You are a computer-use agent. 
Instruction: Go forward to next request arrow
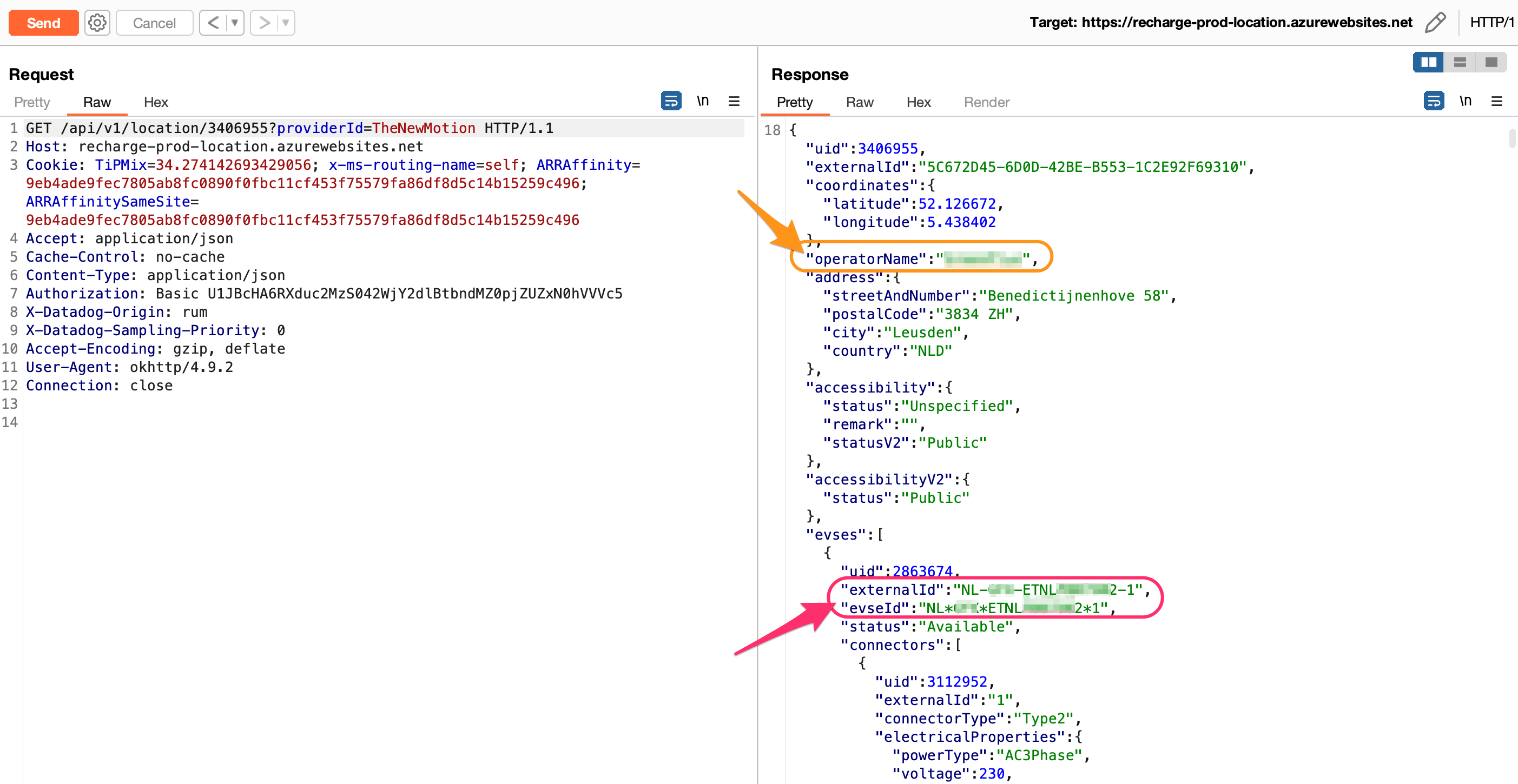(265, 23)
